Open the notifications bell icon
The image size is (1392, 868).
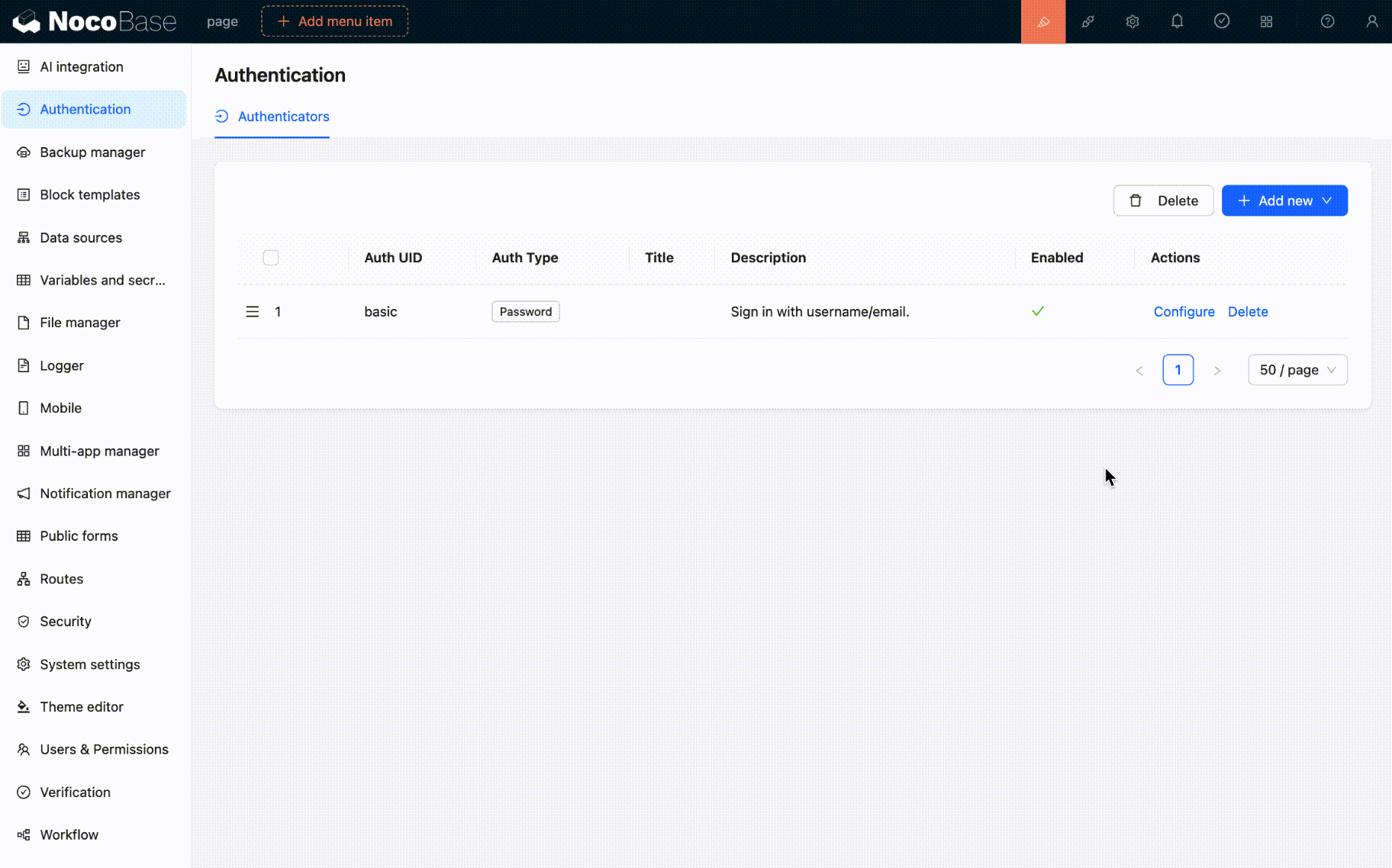(x=1177, y=21)
